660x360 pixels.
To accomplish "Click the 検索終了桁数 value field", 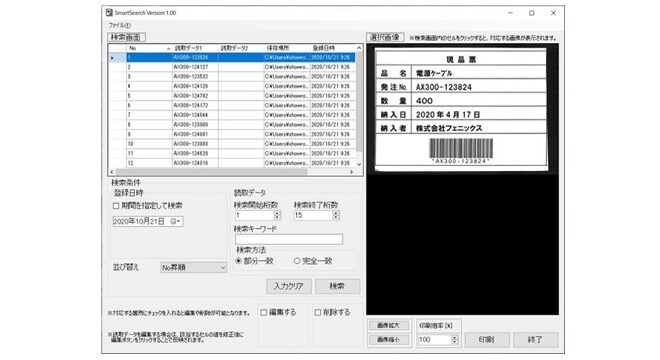I will [314, 215].
